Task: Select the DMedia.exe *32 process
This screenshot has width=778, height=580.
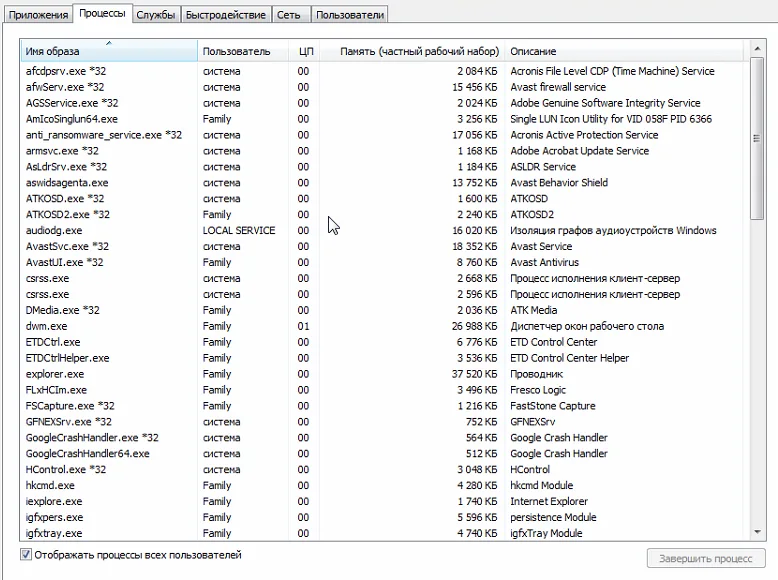Action: [x=385, y=310]
